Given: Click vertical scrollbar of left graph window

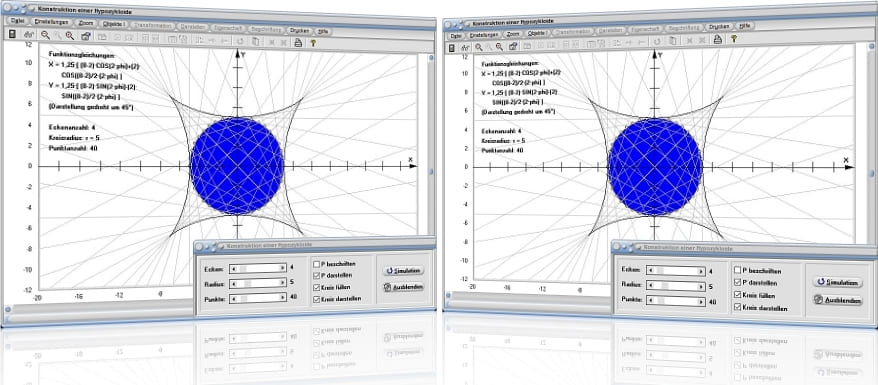Looking at the screenshot, I should (x=431, y=168).
